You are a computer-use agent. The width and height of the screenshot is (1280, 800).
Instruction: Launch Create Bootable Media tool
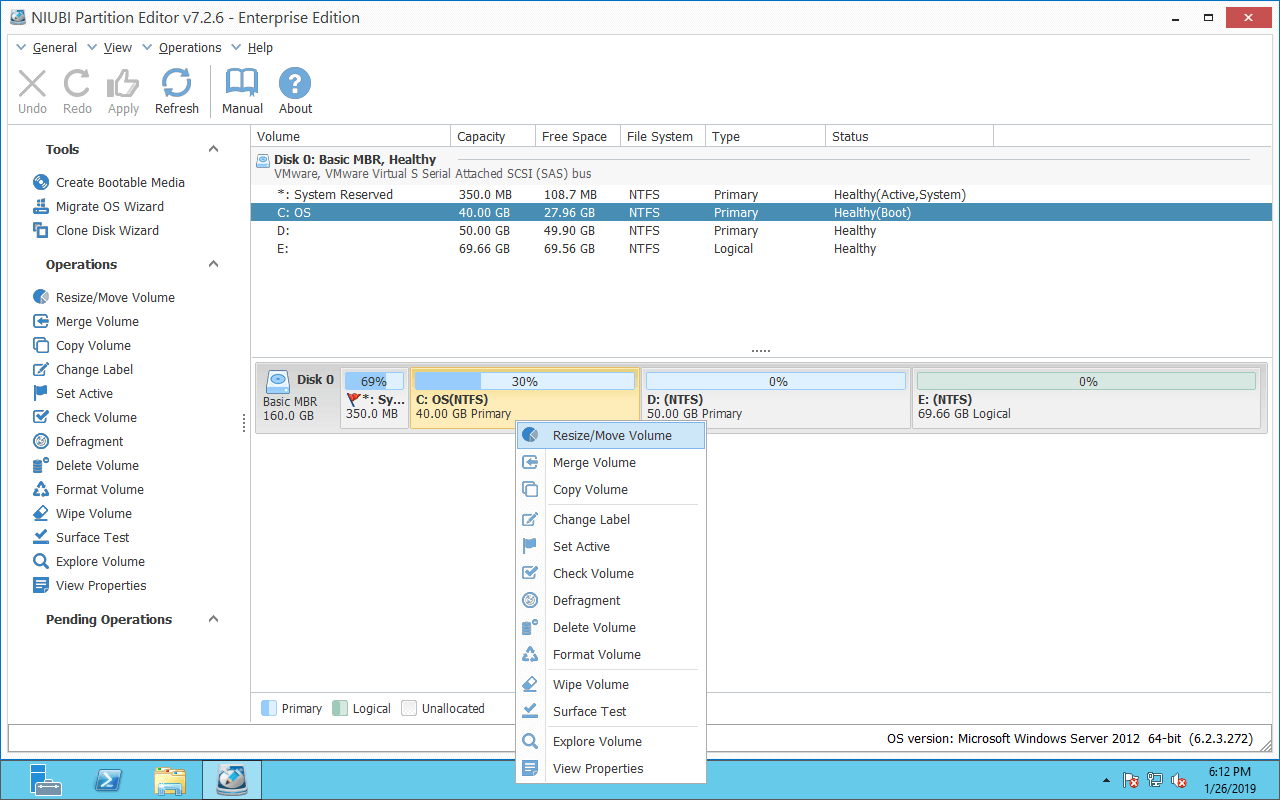pyautogui.click(x=120, y=182)
